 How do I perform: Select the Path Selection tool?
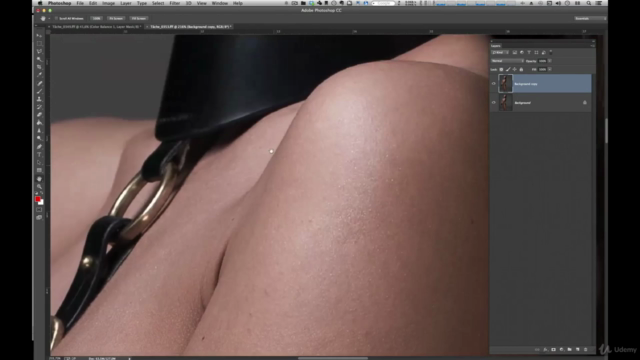click(x=39, y=162)
